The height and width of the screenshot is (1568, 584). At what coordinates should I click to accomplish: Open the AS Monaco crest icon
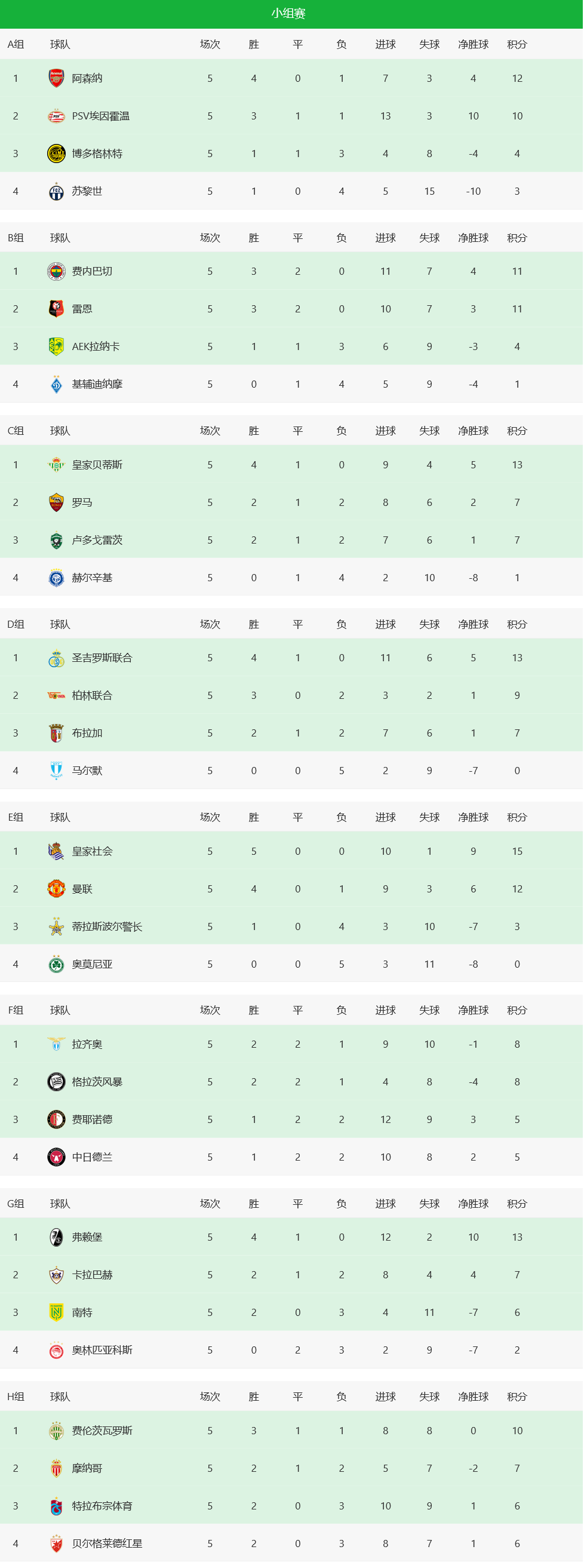point(56,1469)
